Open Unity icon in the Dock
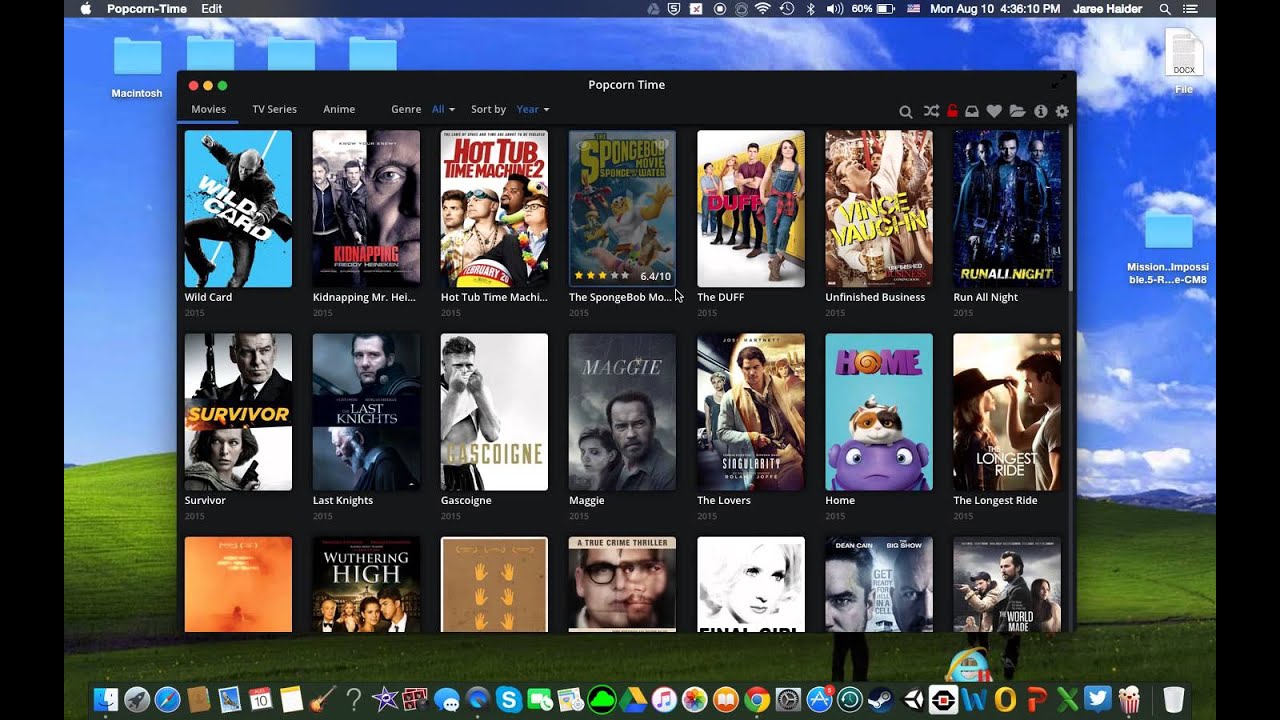 (x=912, y=700)
